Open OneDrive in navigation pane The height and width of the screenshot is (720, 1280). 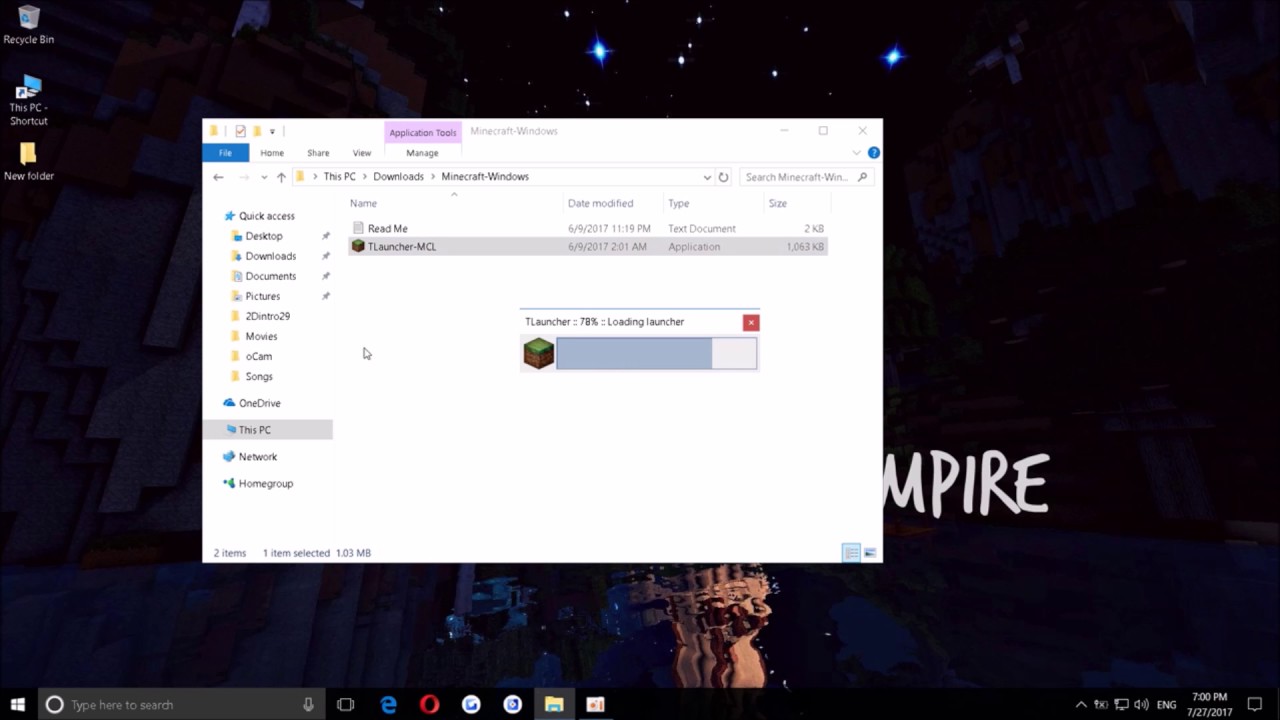click(259, 403)
